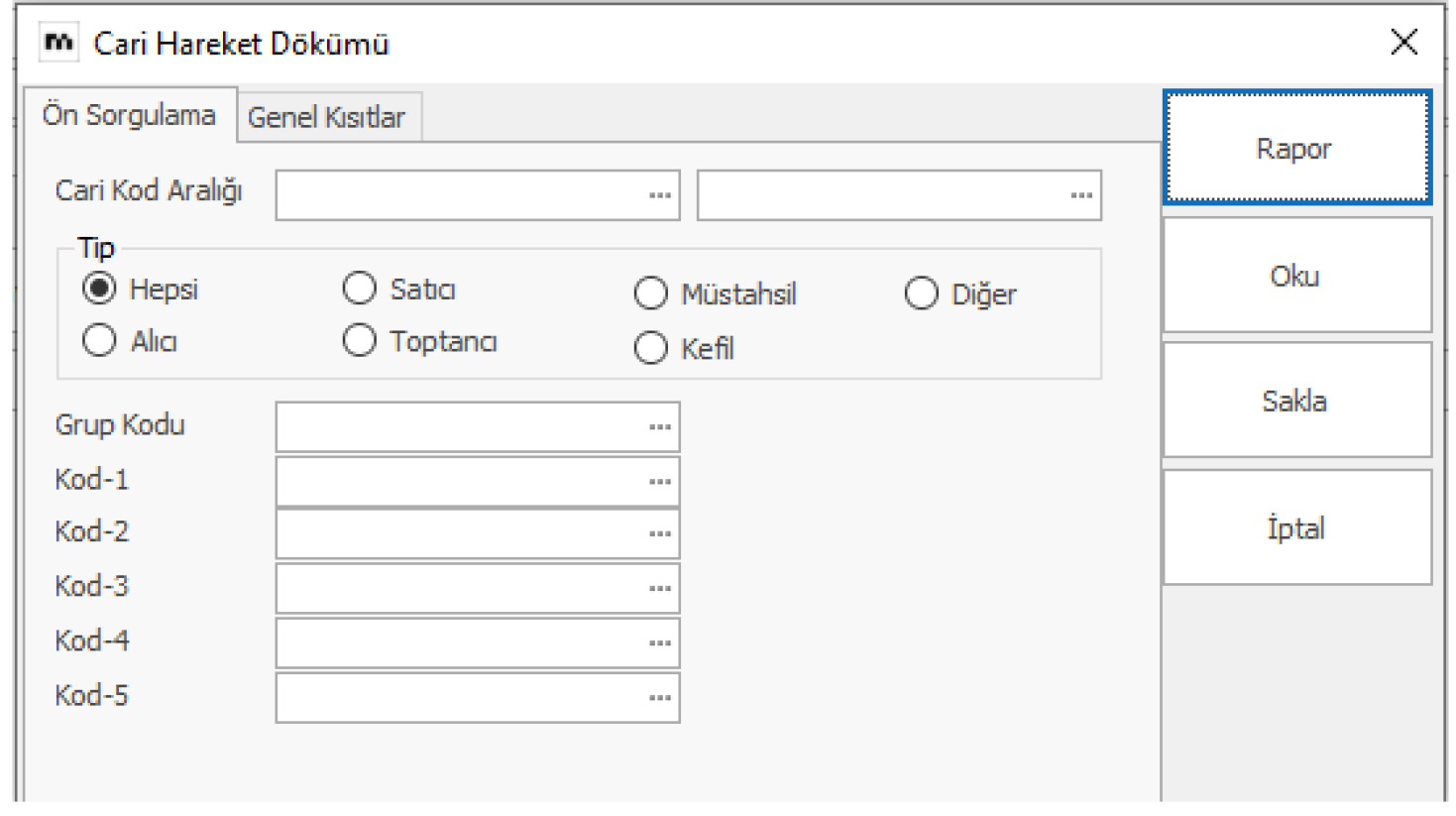Open the Kod-3 lookup ellipsis

pos(660,589)
